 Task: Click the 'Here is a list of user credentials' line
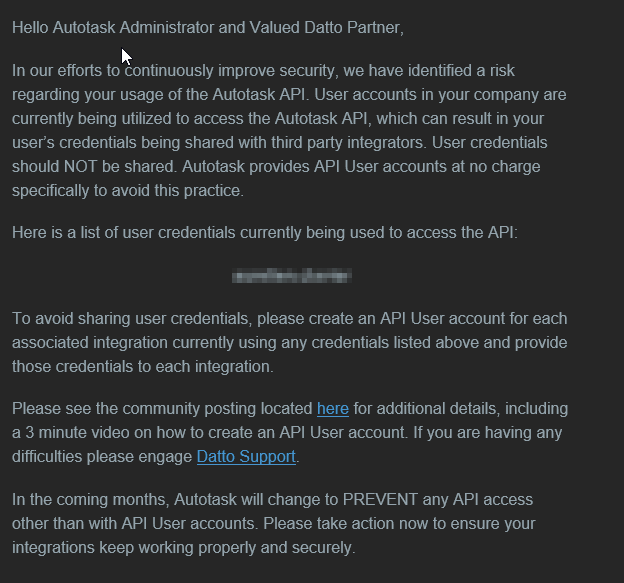click(265, 232)
